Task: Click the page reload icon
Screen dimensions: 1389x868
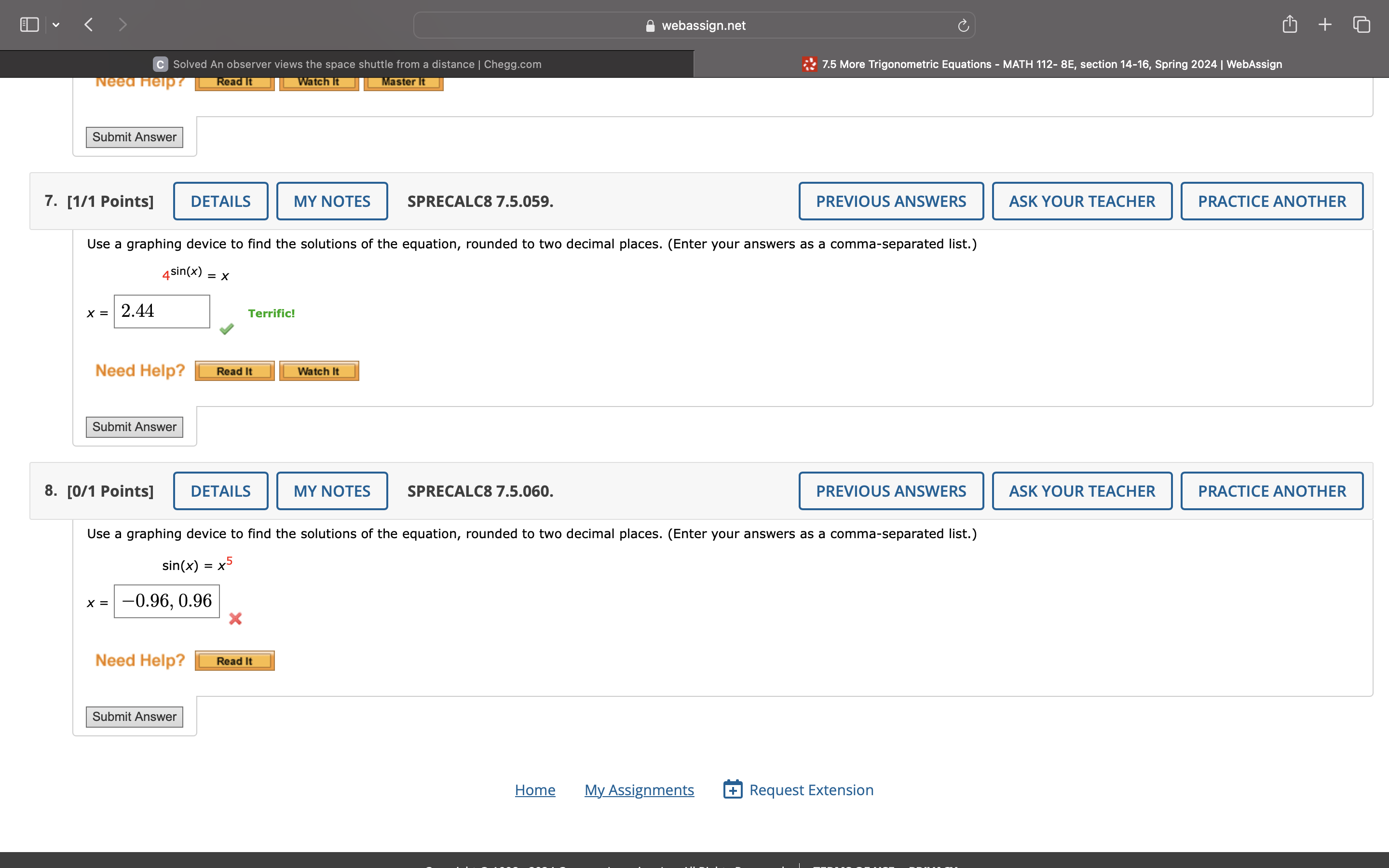Action: [x=963, y=25]
